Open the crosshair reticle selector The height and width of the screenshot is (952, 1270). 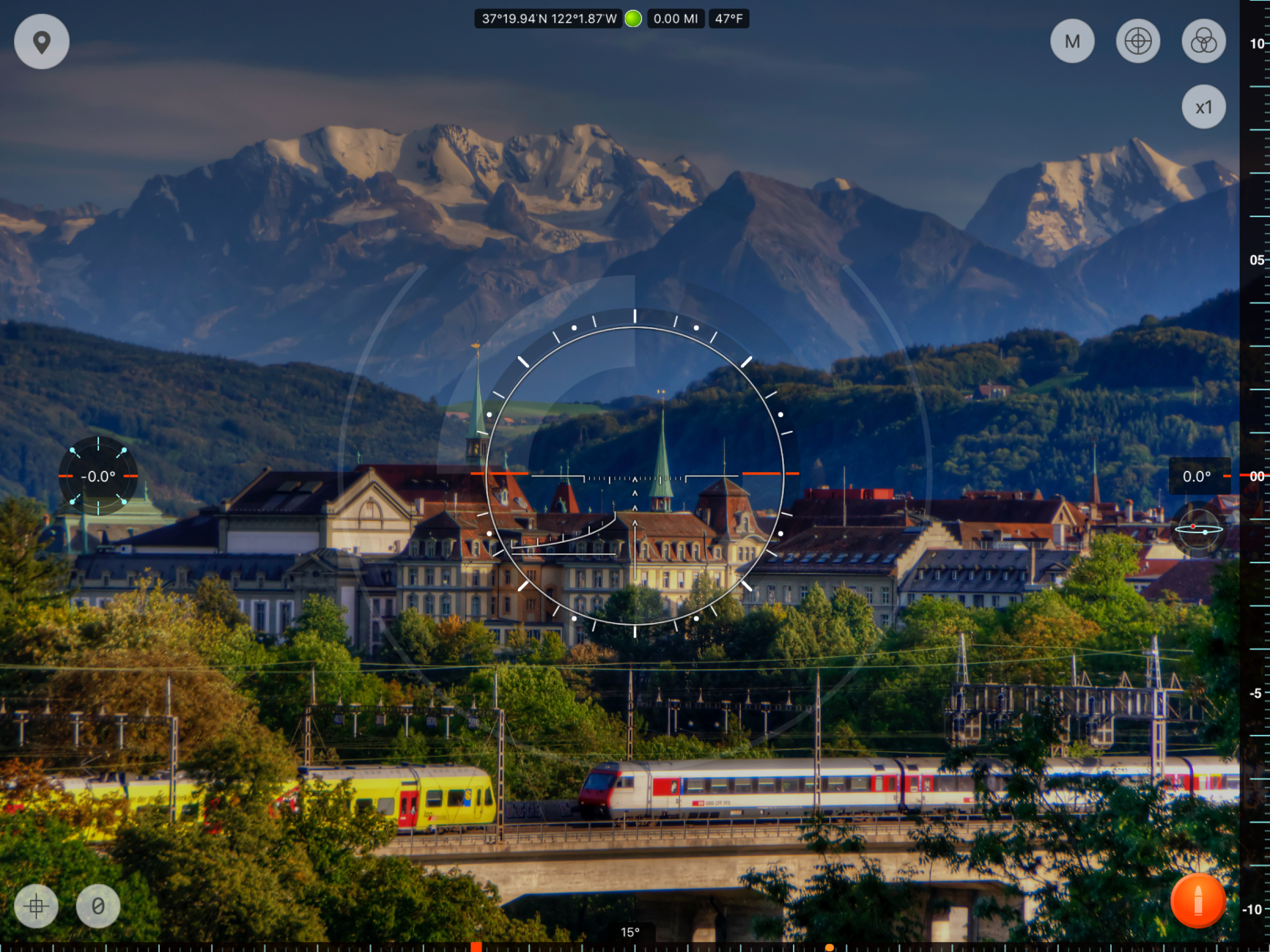click(1138, 41)
